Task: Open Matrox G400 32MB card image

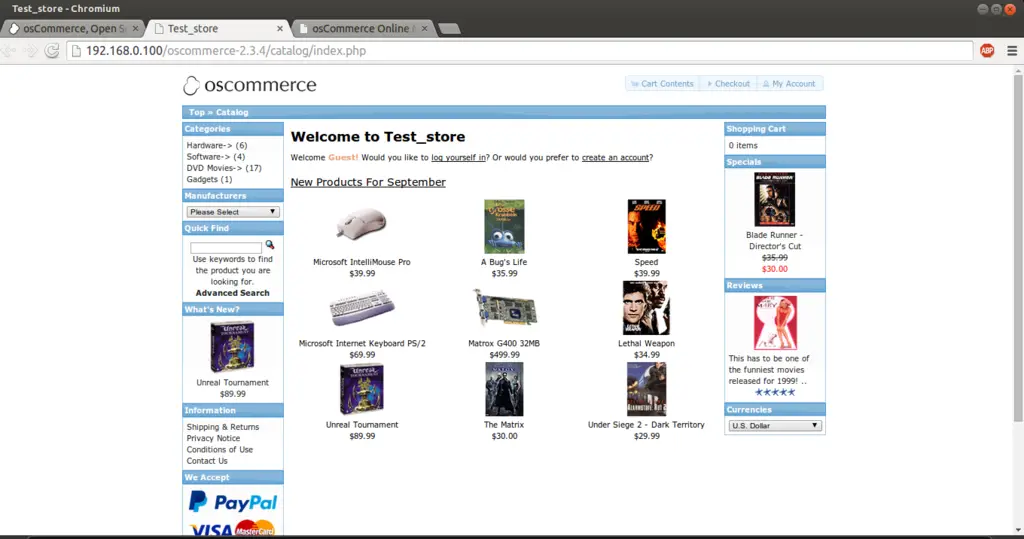Action: (504, 308)
